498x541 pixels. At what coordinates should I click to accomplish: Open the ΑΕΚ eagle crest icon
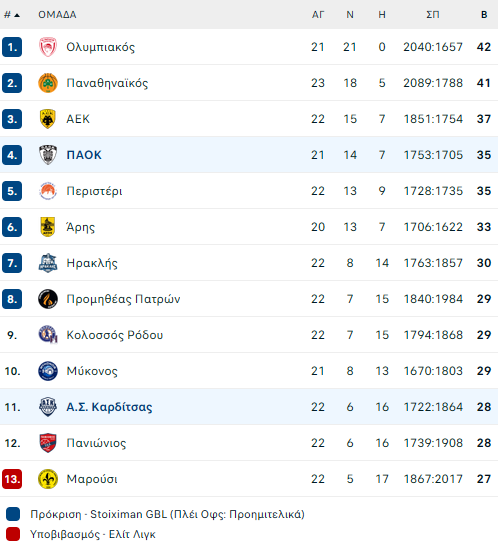pos(48,119)
